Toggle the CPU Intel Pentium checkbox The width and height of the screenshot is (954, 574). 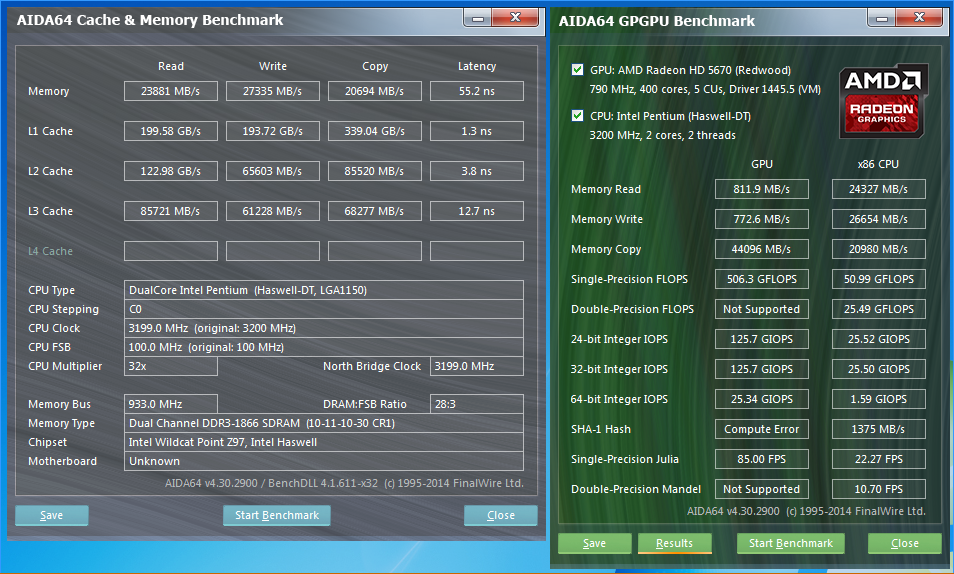(577, 116)
